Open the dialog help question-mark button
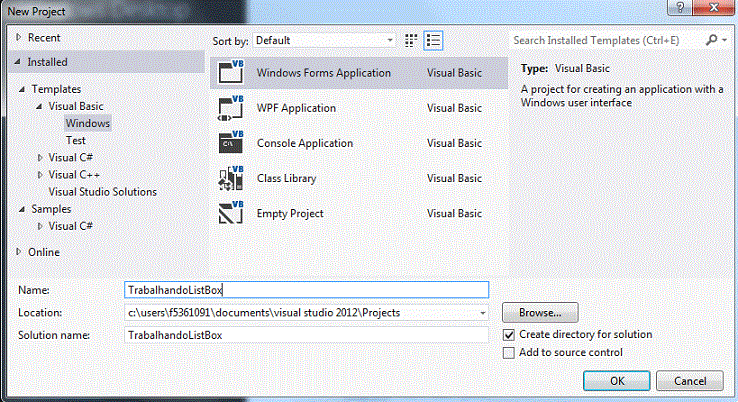This screenshot has height=402, width=738. (x=681, y=7)
